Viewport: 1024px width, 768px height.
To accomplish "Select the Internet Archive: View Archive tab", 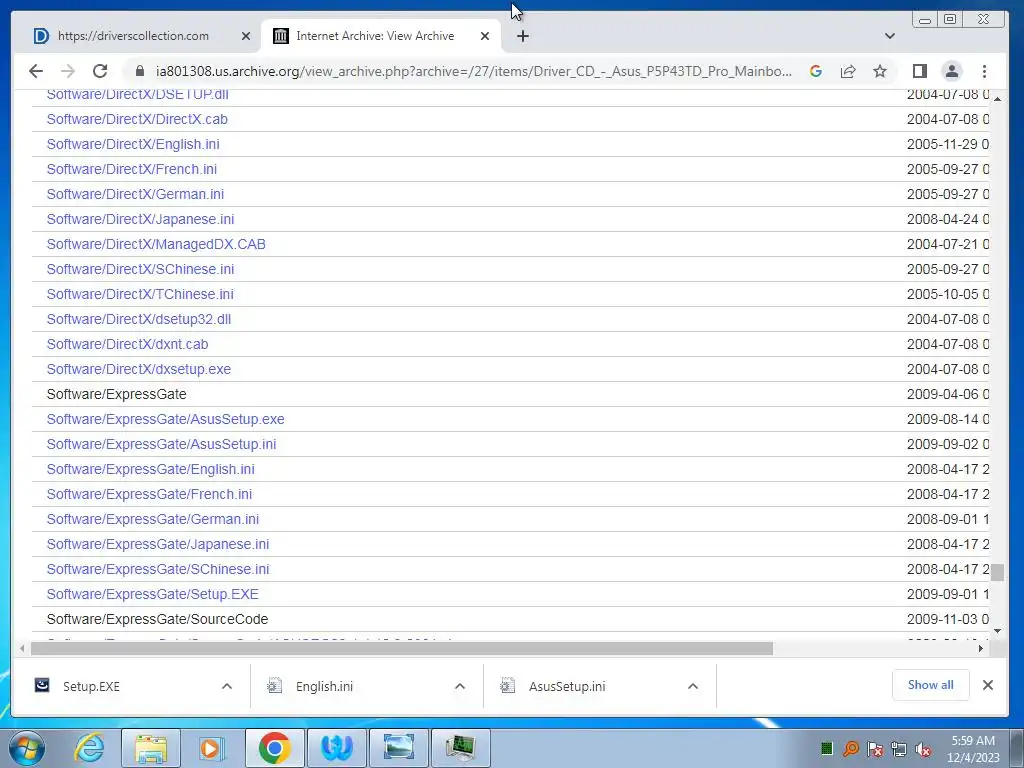I will [x=374, y=36].
